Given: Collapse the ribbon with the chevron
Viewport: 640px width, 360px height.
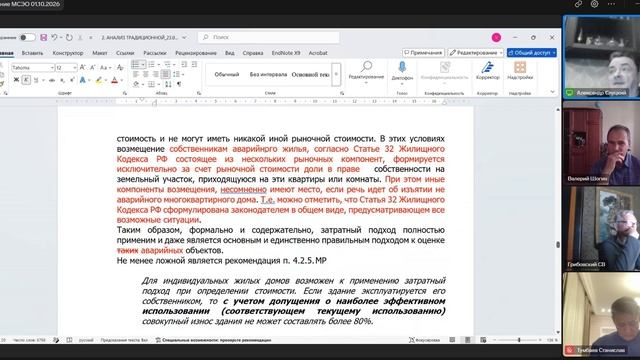Looking at the screenshot, I should [552, 92].
